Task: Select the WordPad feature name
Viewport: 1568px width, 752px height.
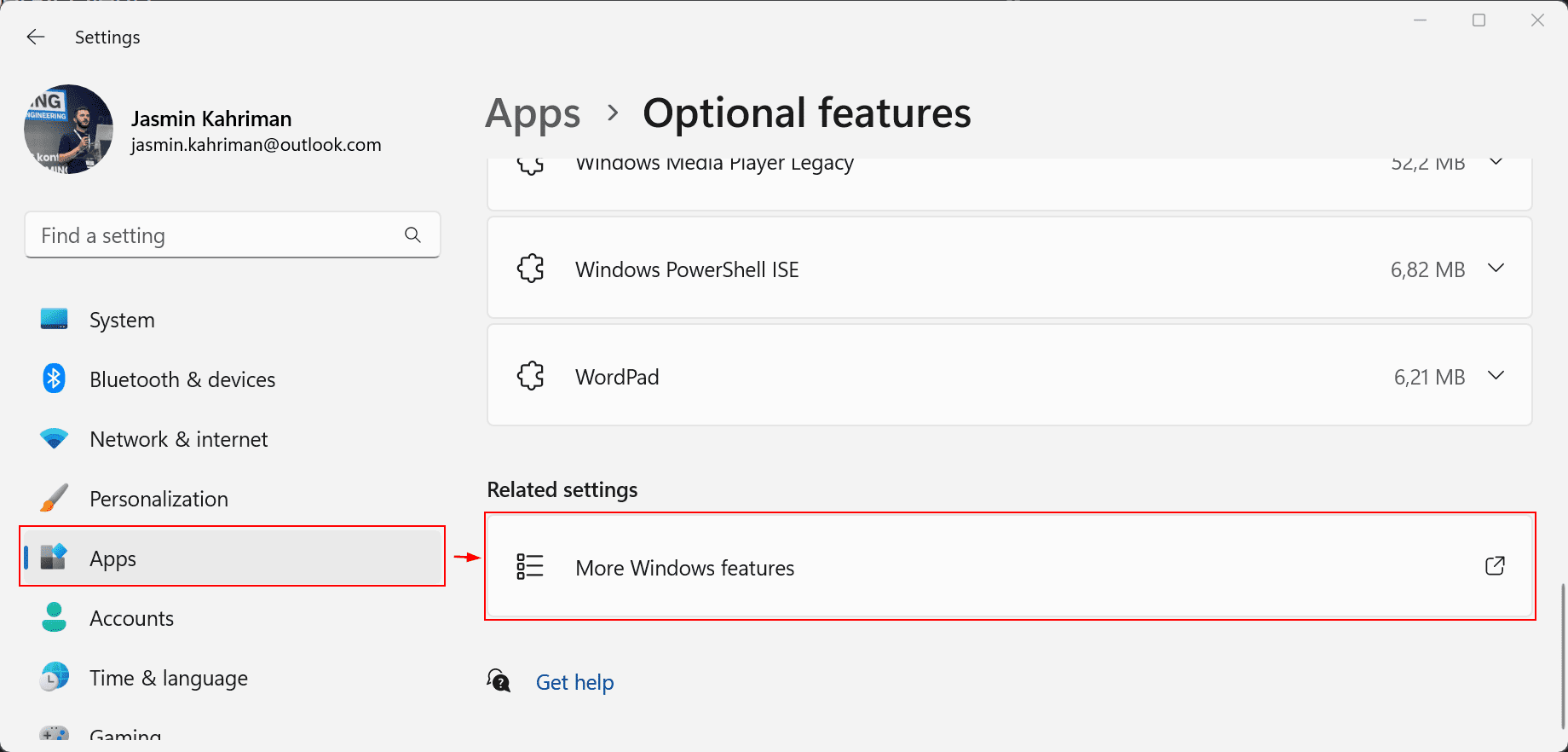Action: click(617, 377)
